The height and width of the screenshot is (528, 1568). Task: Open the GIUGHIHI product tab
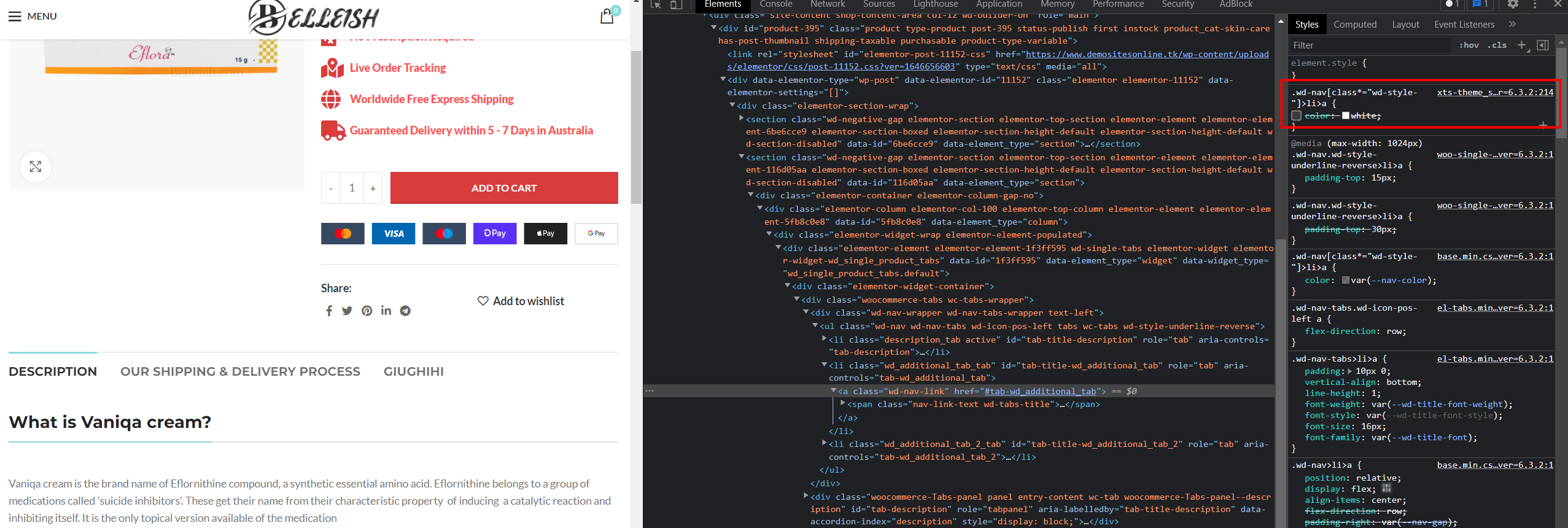(x=414, y=371)
